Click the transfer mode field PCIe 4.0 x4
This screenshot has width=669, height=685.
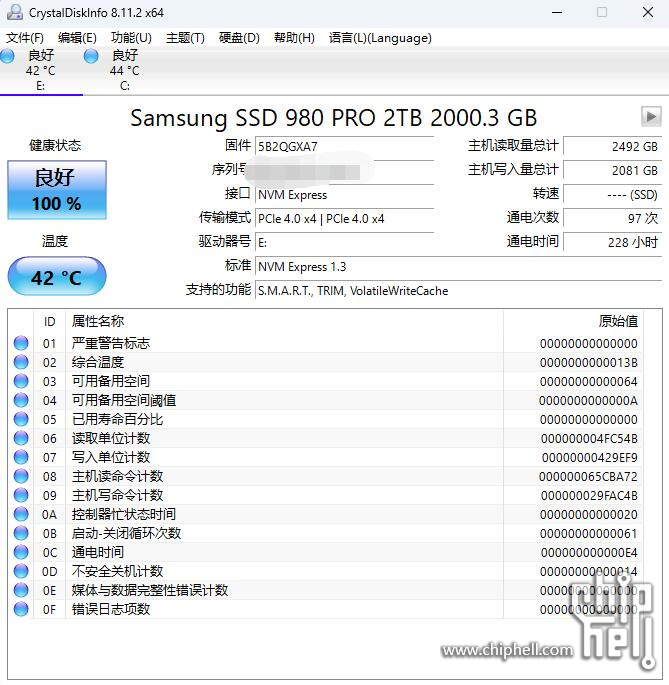point(344,218)
